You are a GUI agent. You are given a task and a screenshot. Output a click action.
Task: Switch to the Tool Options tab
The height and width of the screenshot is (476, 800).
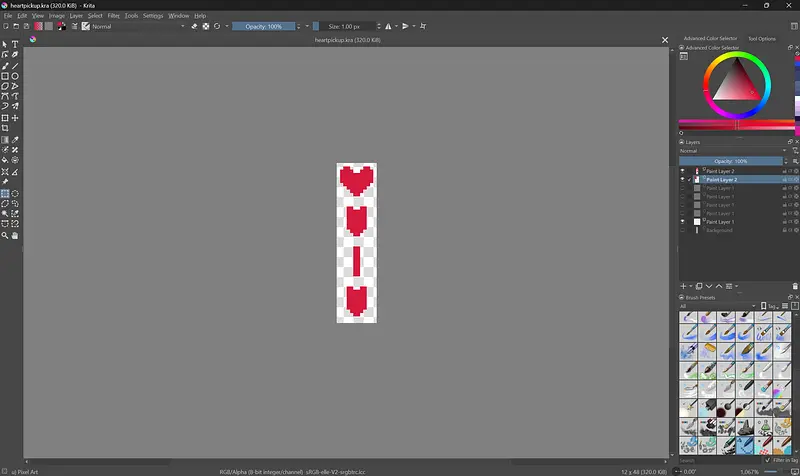pos(762,39)
